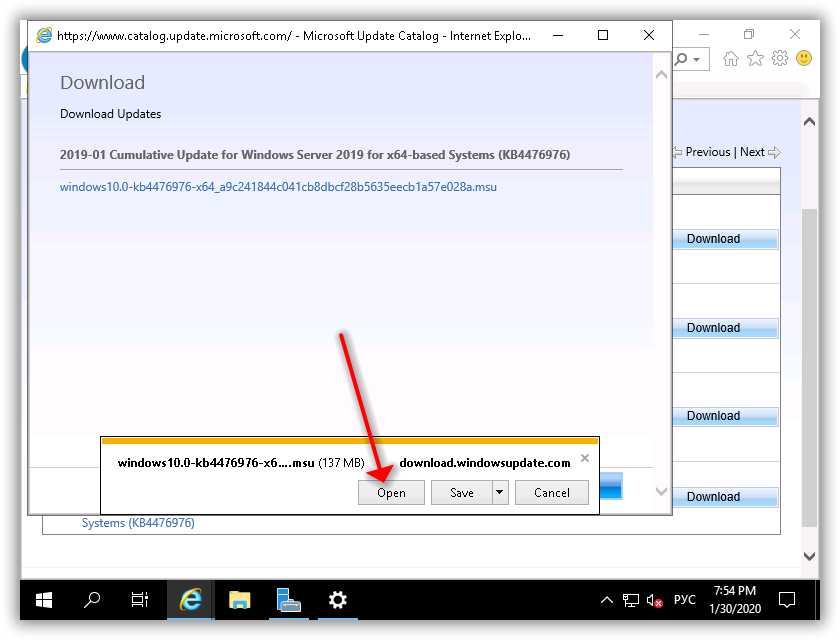Open Internet Explorer Home icon
Image resolution: width=840 pixels, height=640 pixels.
pos(731,58)
